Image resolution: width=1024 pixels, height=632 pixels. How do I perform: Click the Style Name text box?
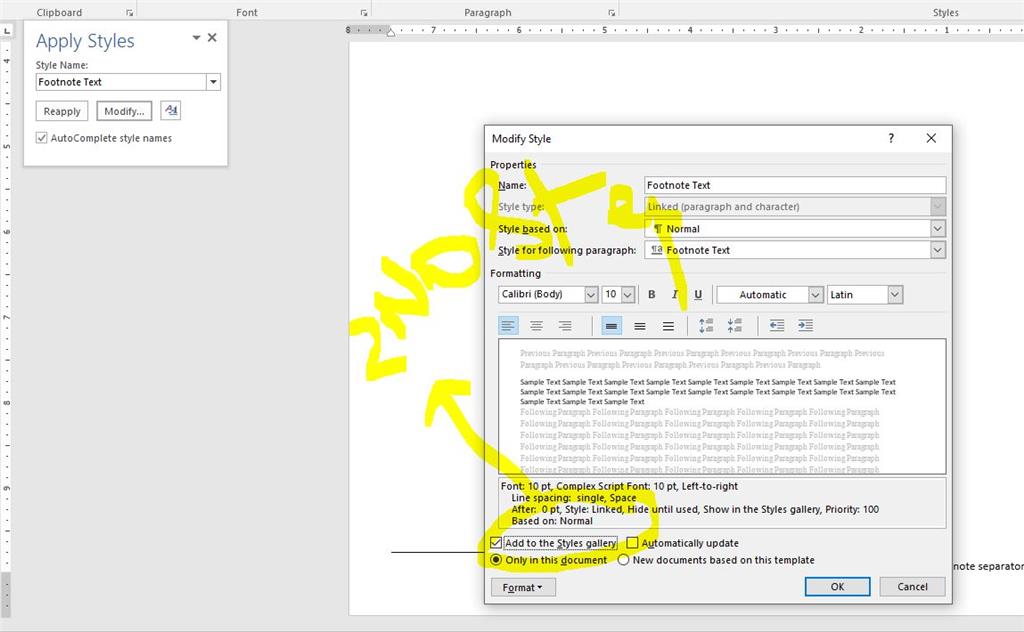tap(121, 82)
